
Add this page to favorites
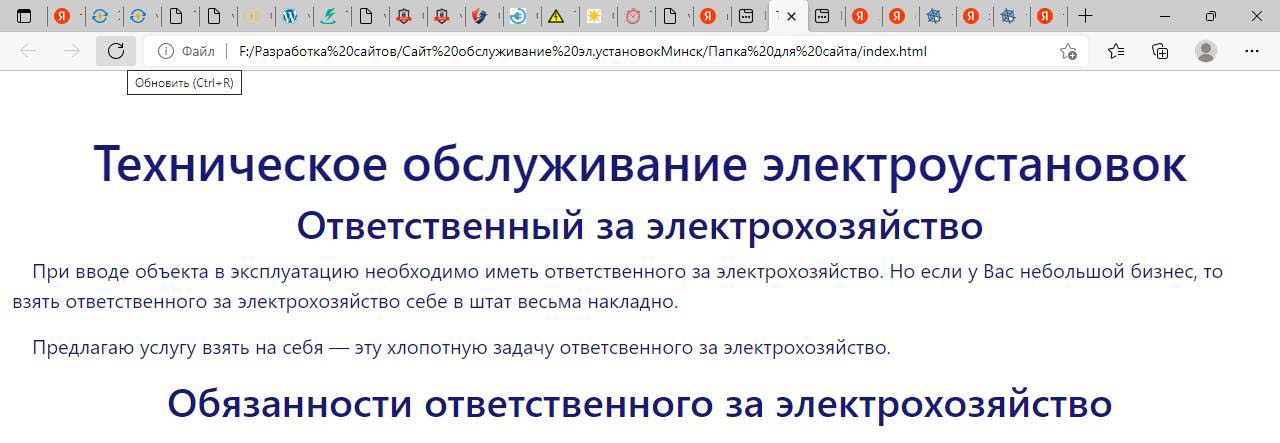point(1068,51)
